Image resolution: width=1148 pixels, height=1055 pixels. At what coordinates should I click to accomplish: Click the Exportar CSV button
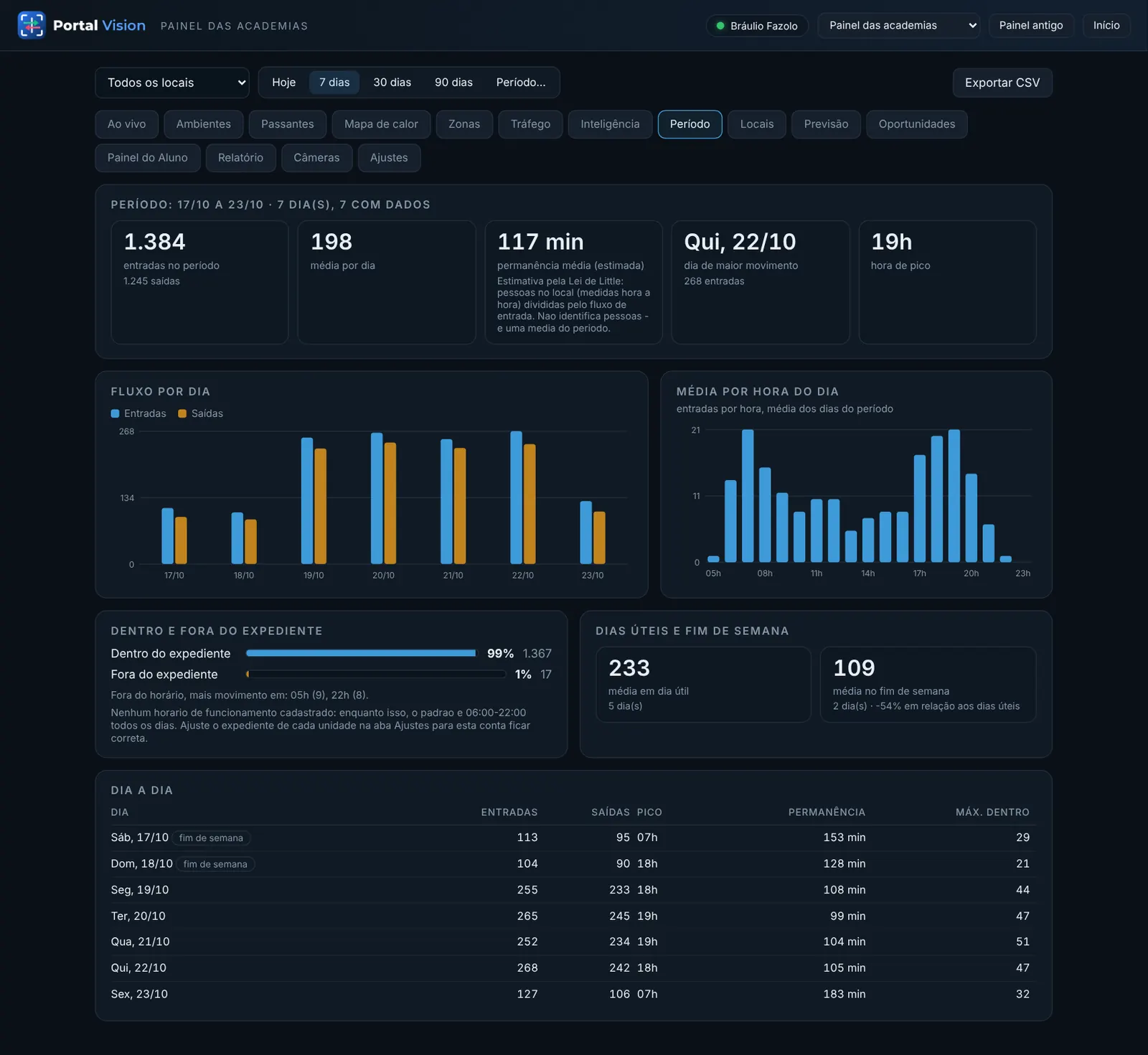(x=1002, y=83)
